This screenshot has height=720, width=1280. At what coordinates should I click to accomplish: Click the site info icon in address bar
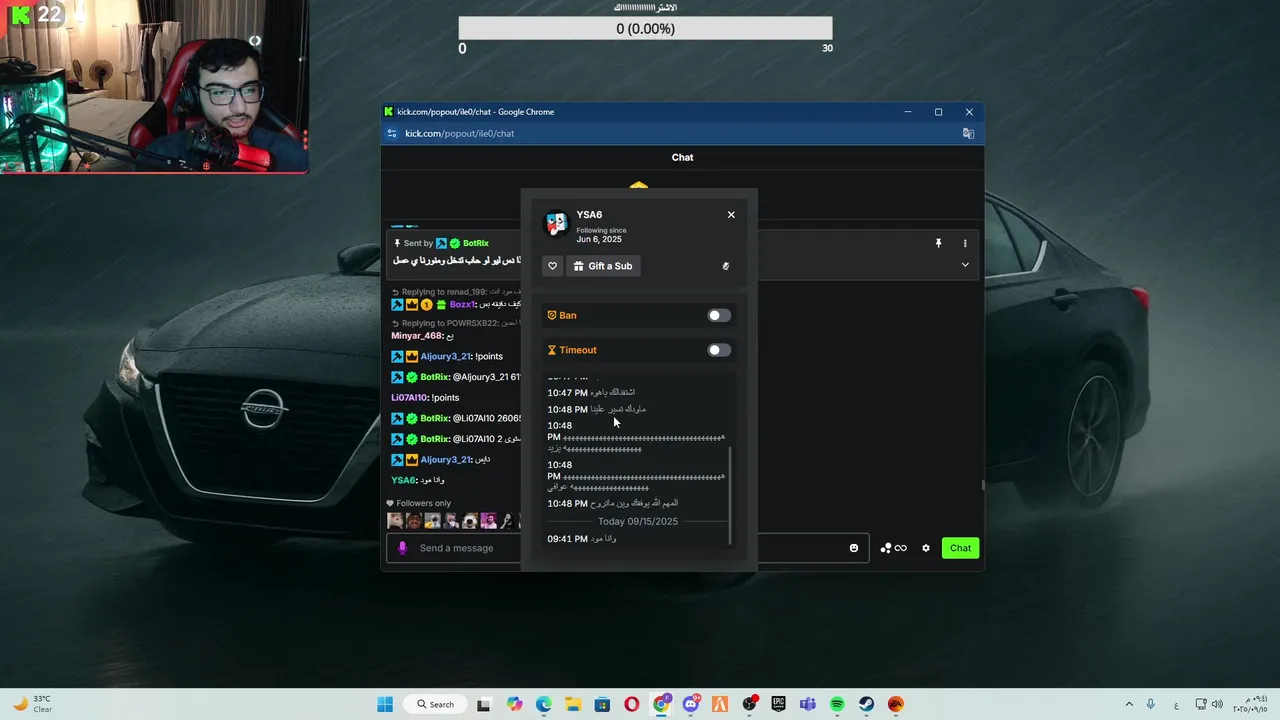392,133
